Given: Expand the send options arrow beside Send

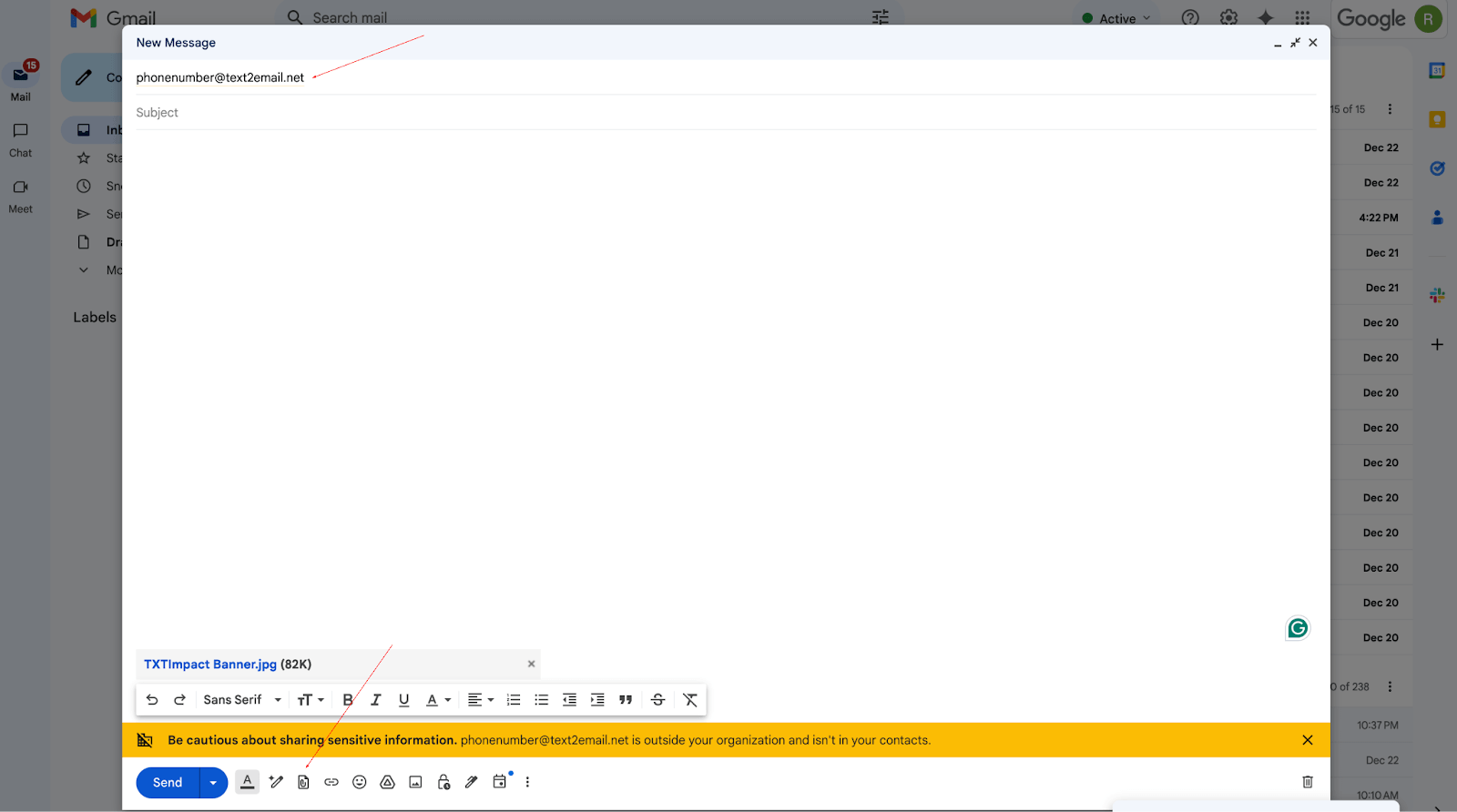Looking at the screenshot, I should click(213, 783).
